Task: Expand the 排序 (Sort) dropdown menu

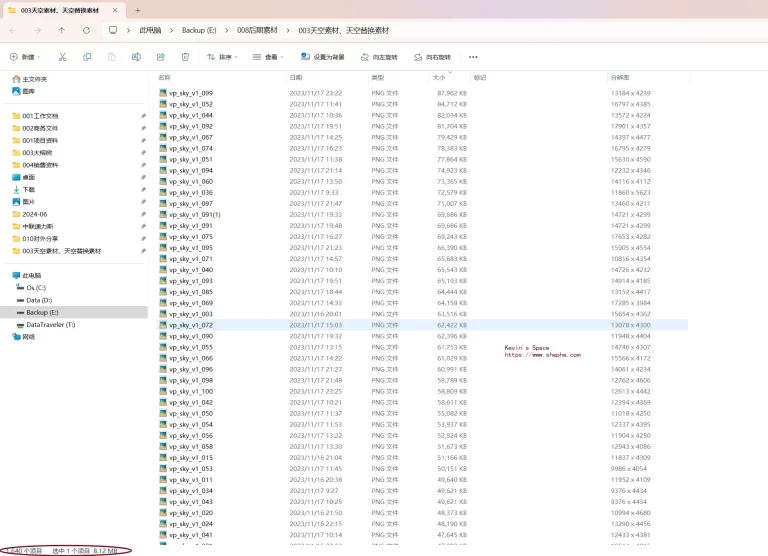Action: (225, 57)
